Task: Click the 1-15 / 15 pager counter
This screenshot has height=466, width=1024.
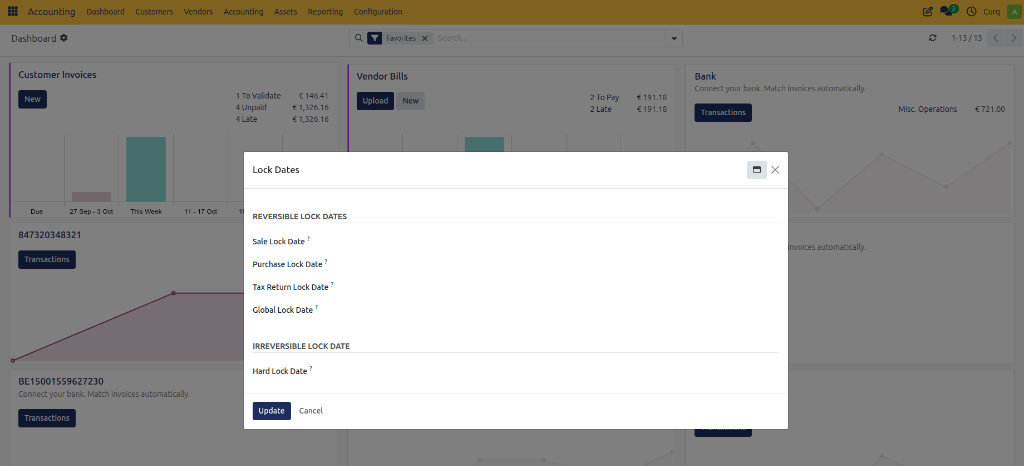Action: (967, 39)
